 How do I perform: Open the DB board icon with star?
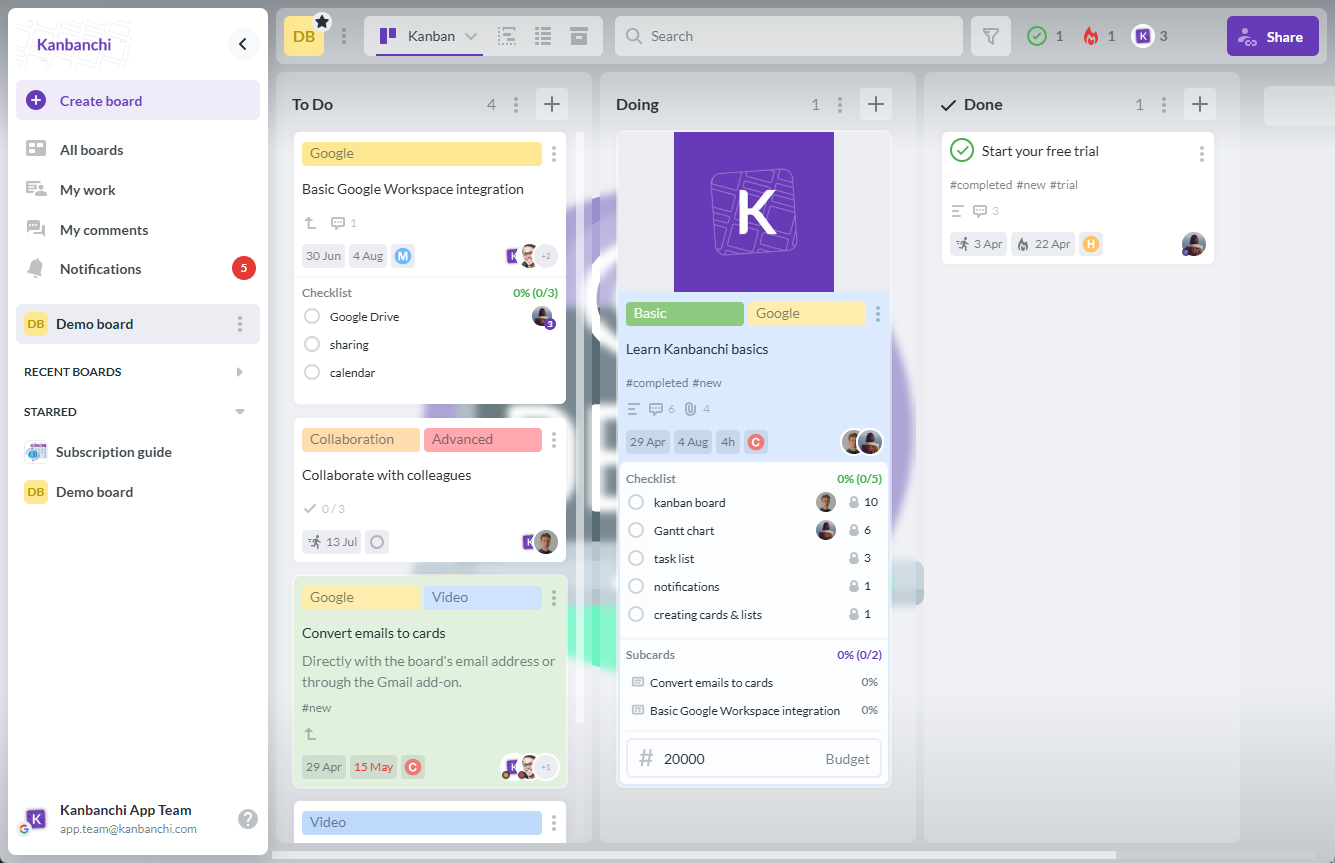click(304, 37)
